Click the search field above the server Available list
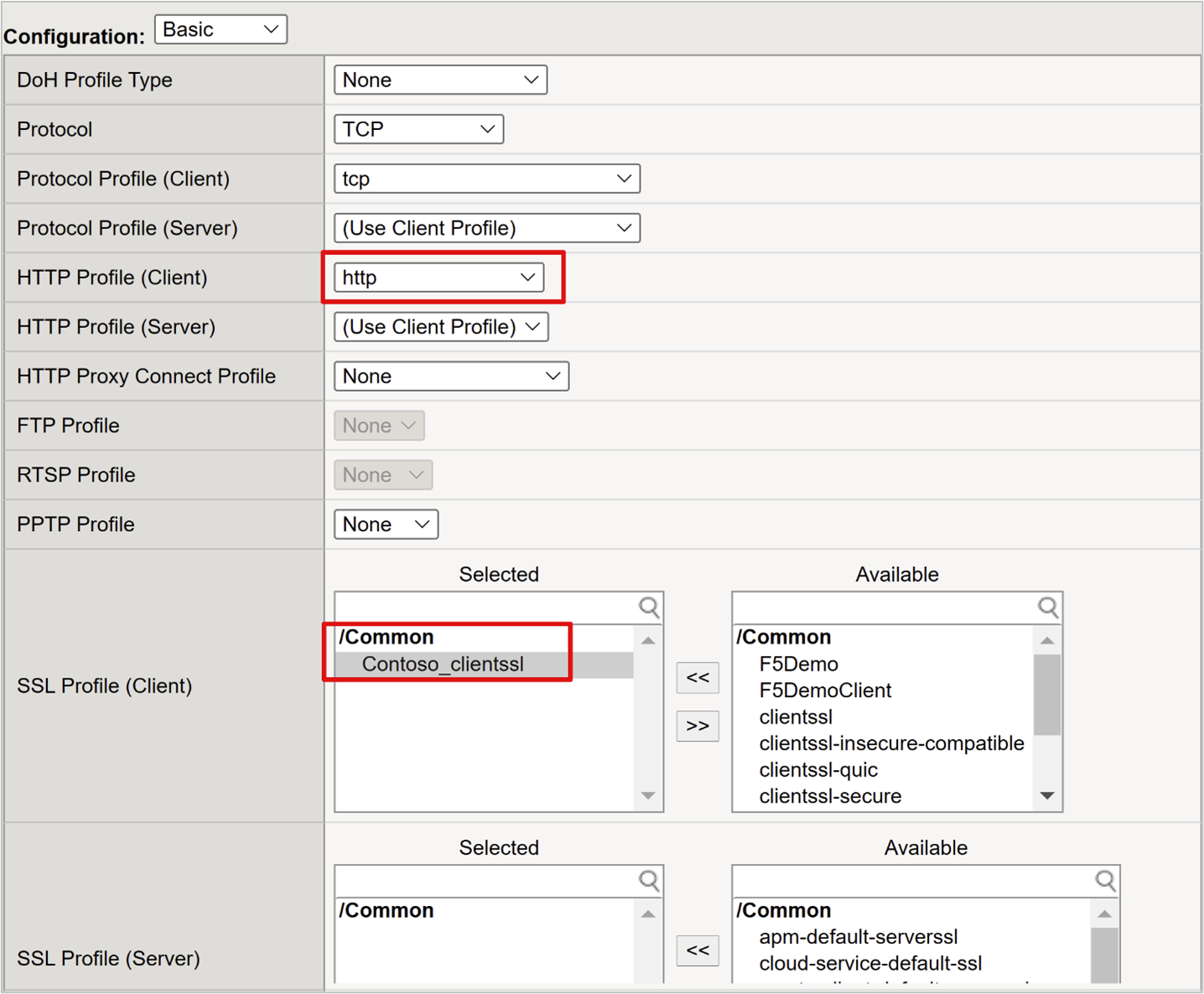Image resolution: width=1204 pixels, height=994 pixels. pyautogui.click(x=914, y=880)
